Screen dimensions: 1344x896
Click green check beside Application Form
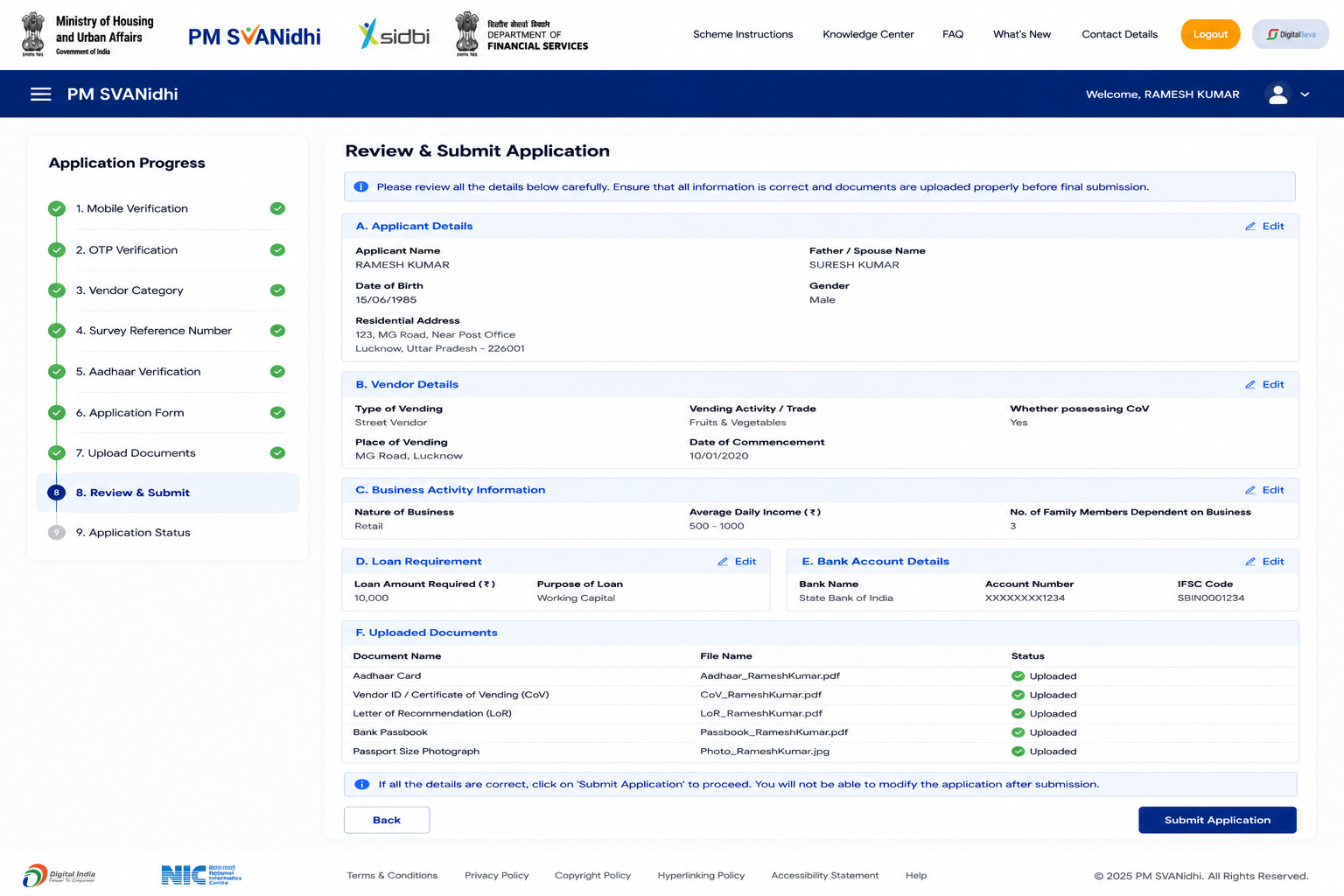[277, 413]
